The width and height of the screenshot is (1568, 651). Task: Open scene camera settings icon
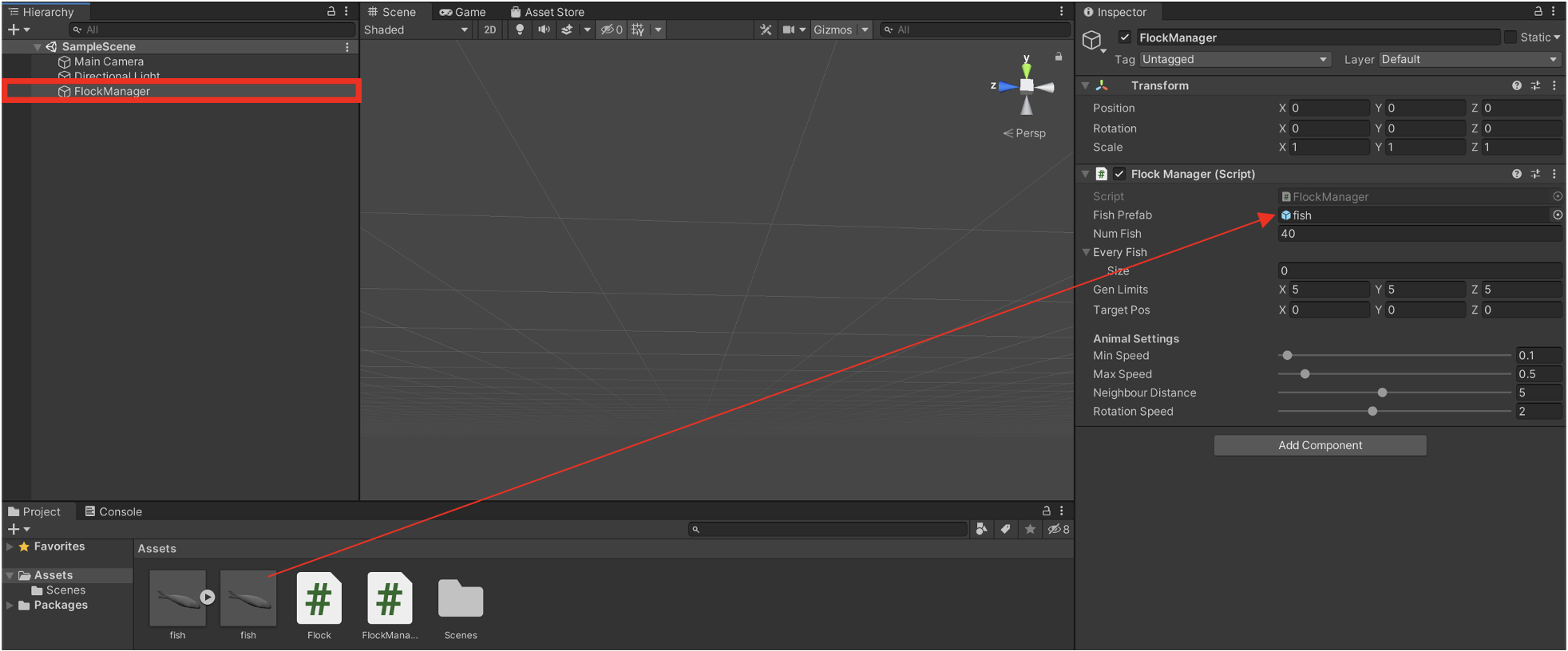(789, 30)
